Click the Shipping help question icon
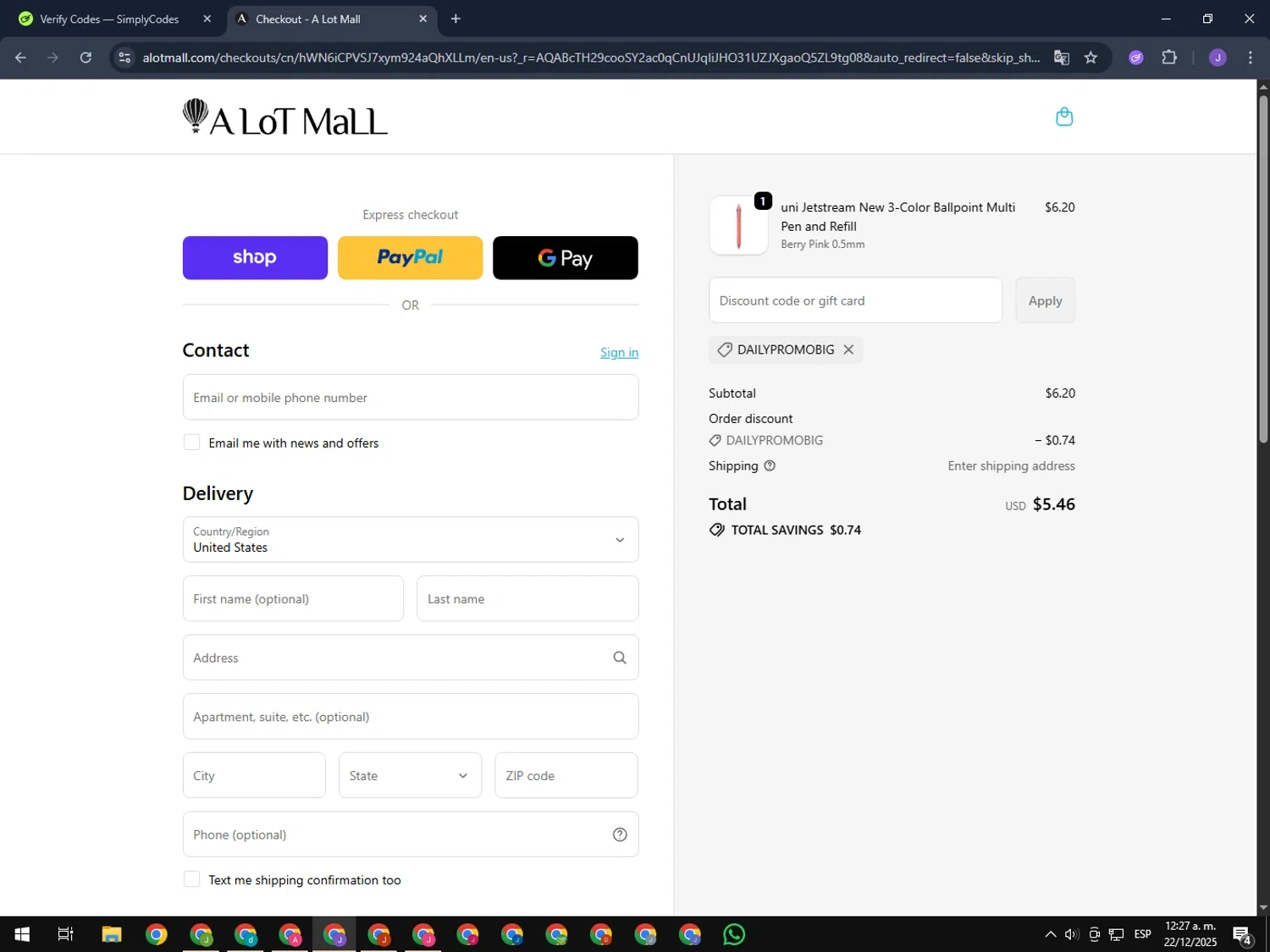 (x=770, y=465)
